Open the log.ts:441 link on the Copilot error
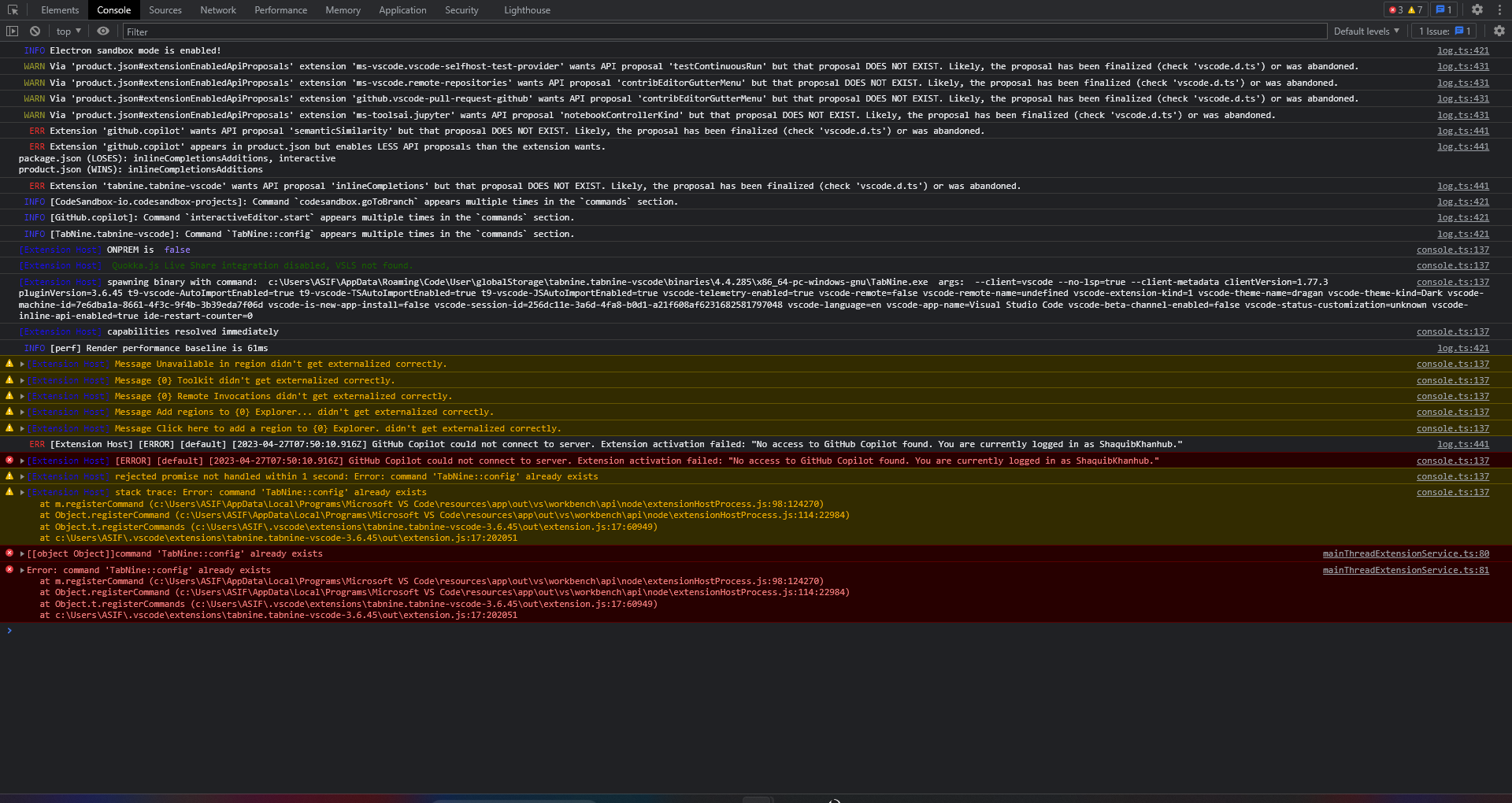The height and width of the screenshot is (803, 1512). [x=1463, y=444]
